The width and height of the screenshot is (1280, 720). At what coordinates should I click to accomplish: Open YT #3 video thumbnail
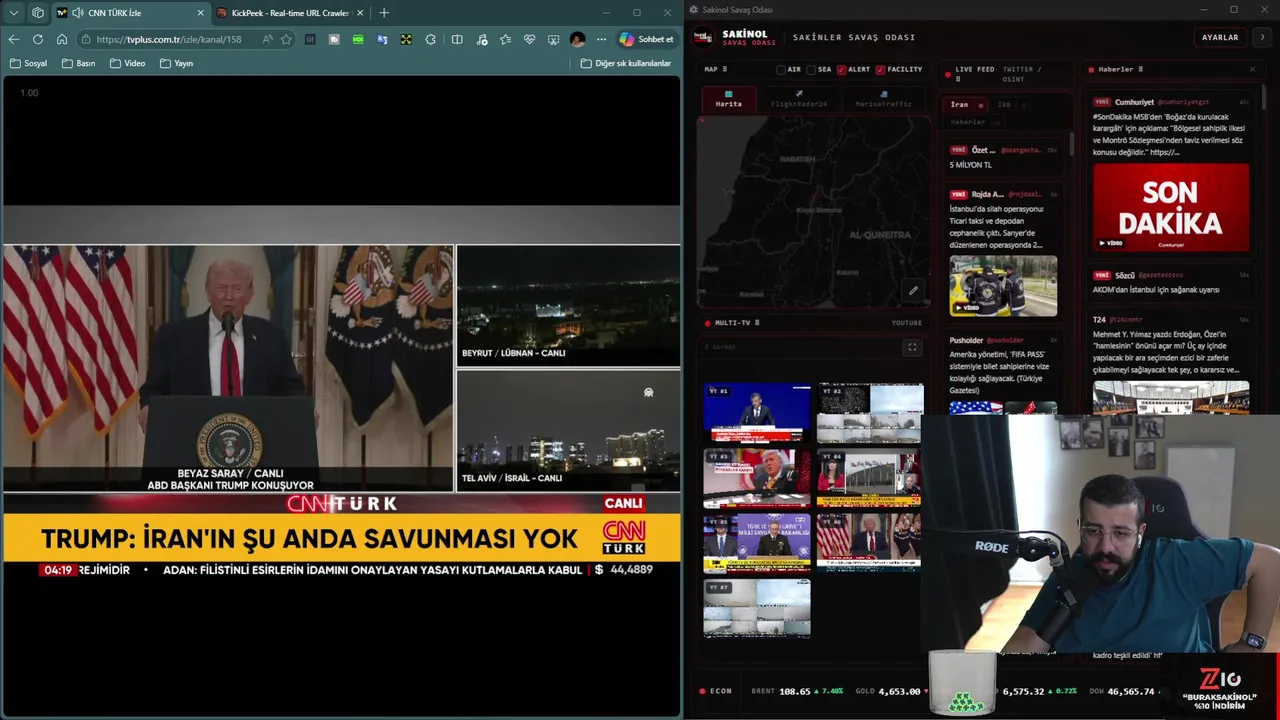757,477
